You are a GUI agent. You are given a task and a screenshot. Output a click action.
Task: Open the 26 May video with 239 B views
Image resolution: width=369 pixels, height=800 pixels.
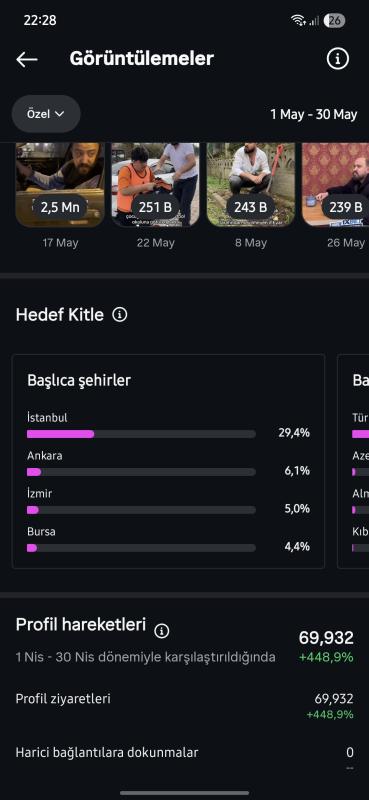point(335,185)
